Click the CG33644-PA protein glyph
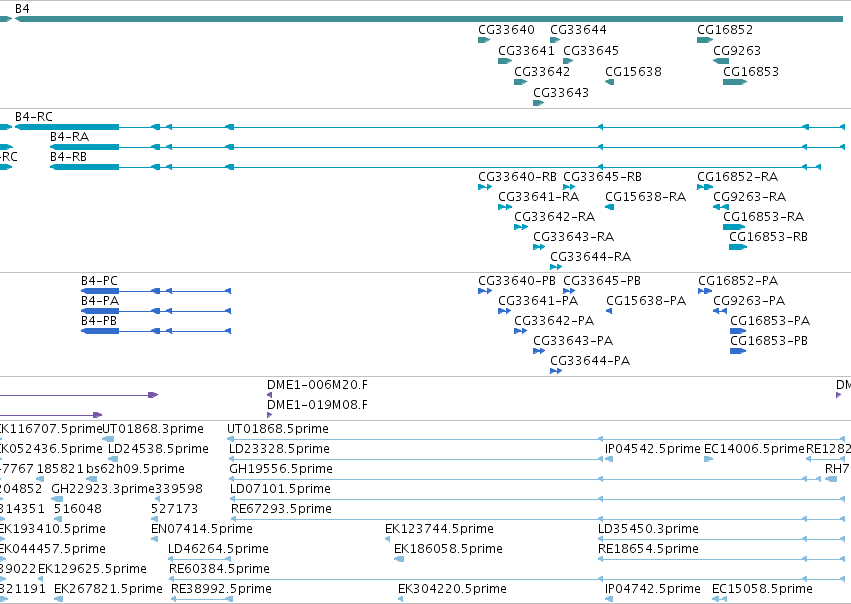Image resolution: width=851 pixels, height=604 pixels. point(556,372)
